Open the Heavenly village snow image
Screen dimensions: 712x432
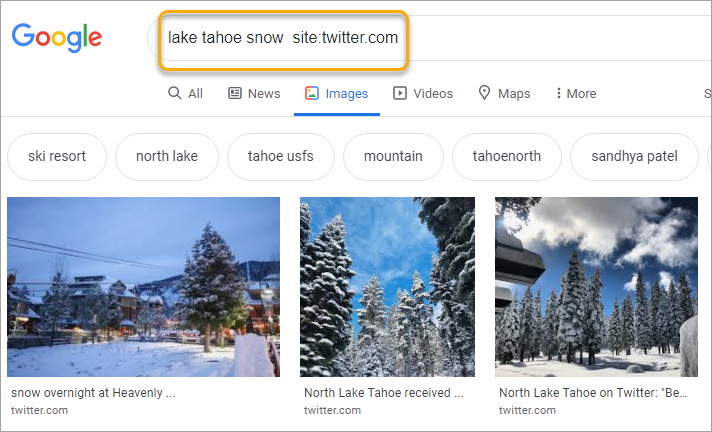click(x=143, y=287)
